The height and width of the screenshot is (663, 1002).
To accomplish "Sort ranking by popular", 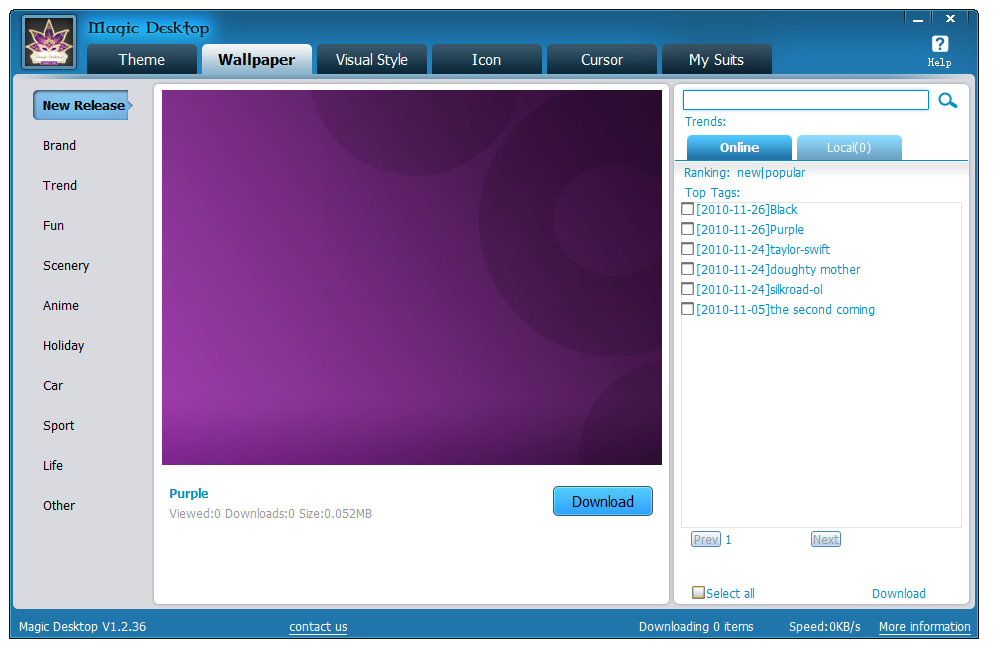I will click(x=785, y=172).
